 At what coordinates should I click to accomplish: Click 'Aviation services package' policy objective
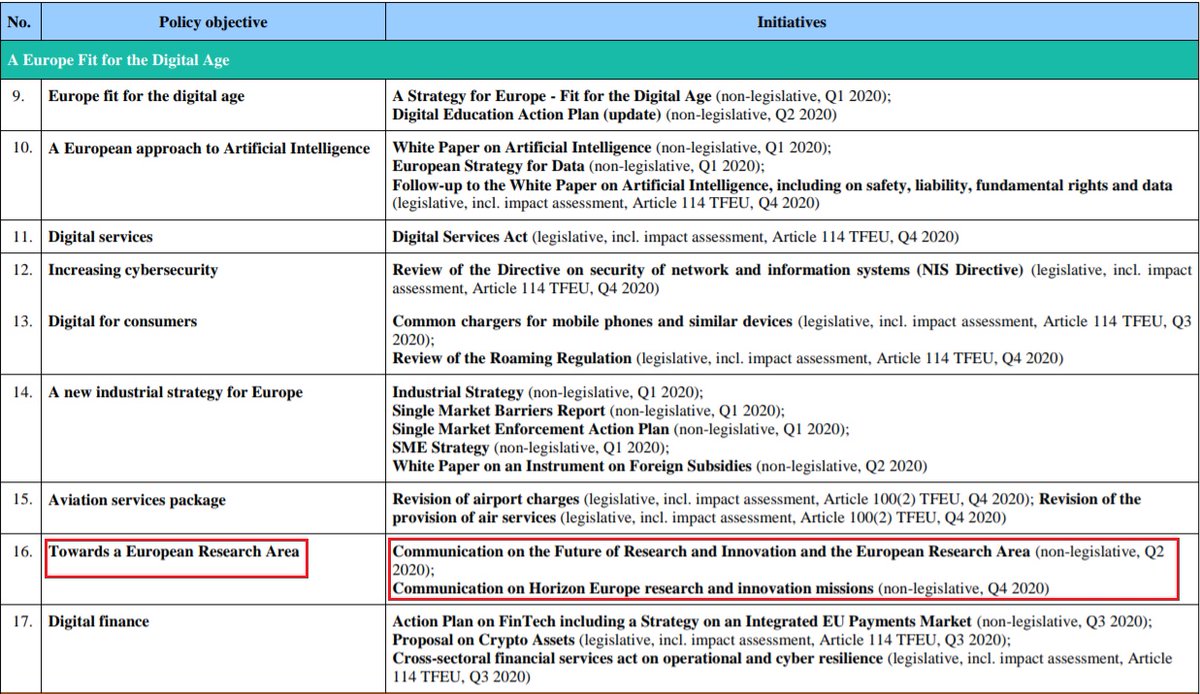pos(137,499)
